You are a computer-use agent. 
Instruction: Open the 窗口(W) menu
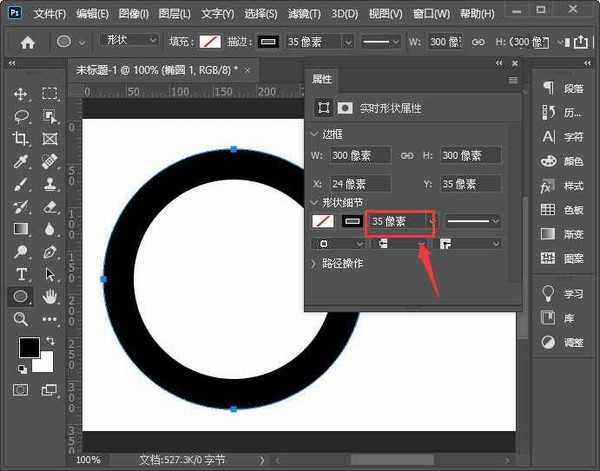[431, 14]
